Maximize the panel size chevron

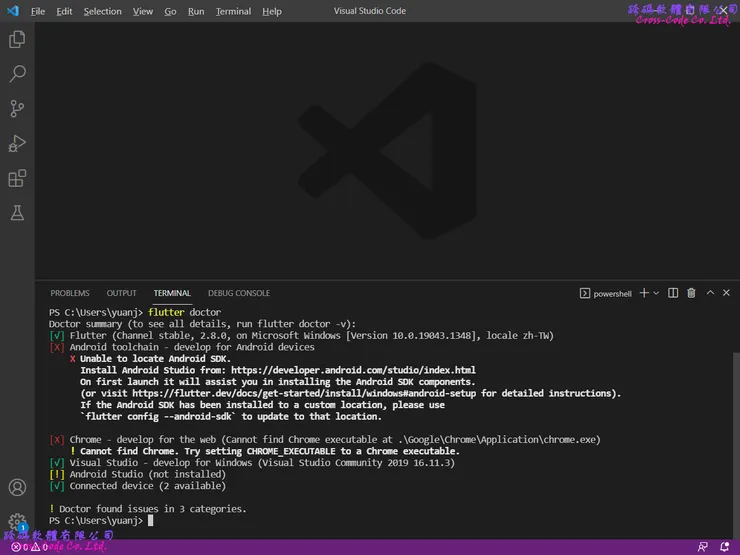tap(710, 293)
